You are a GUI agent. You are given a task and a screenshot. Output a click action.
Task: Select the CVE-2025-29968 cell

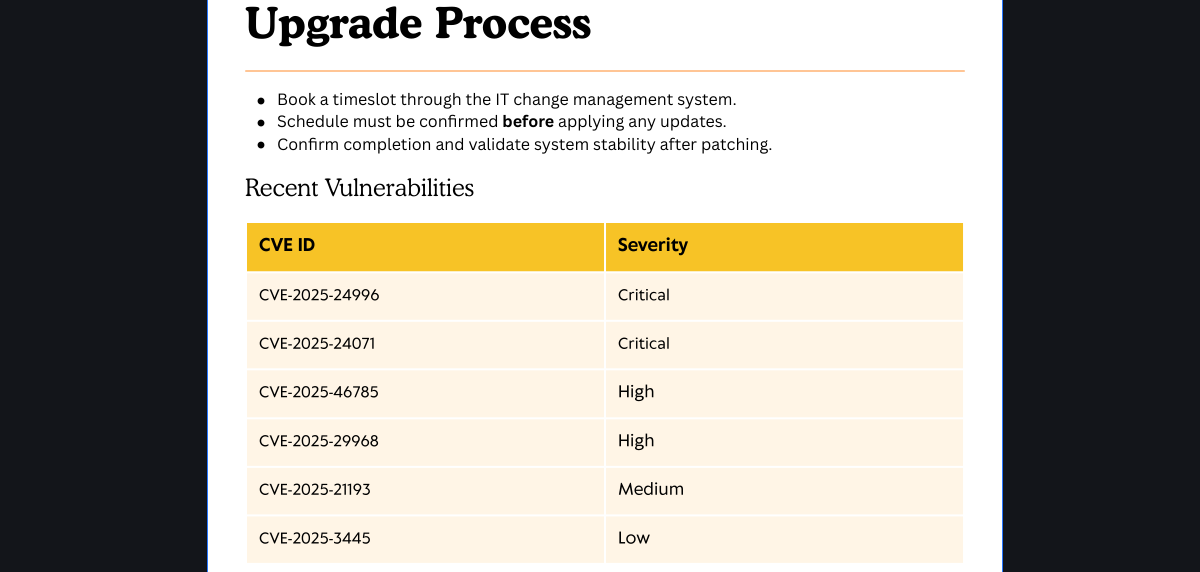point(318,441)
